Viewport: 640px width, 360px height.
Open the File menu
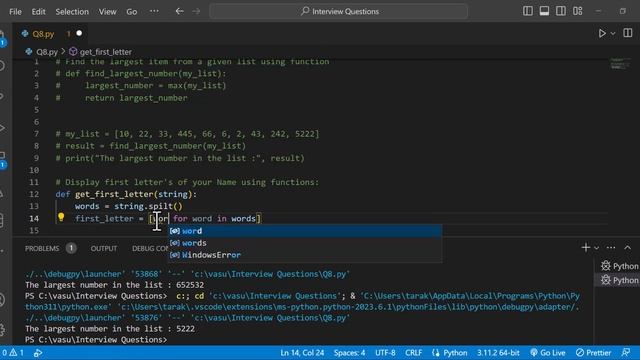15,11
